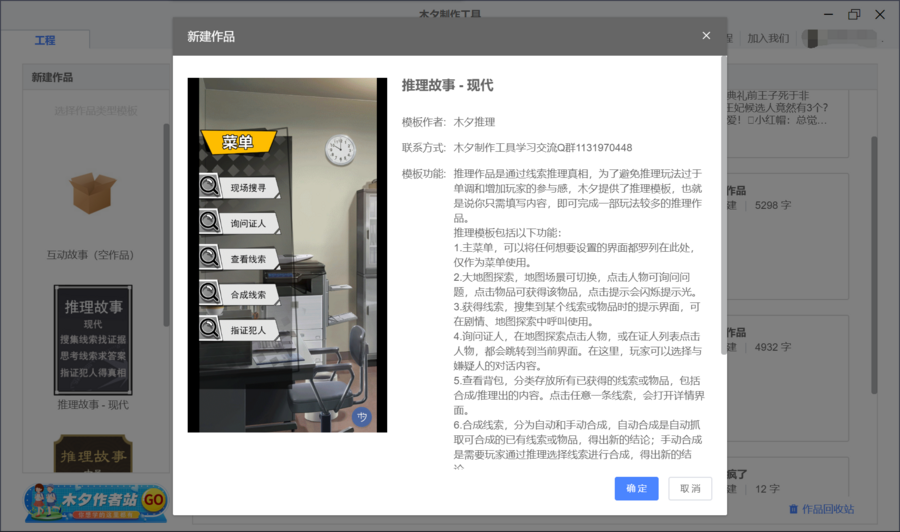
Task: Click the 查看线索 magnifier icon in the preview
Action: pos(210,257)
